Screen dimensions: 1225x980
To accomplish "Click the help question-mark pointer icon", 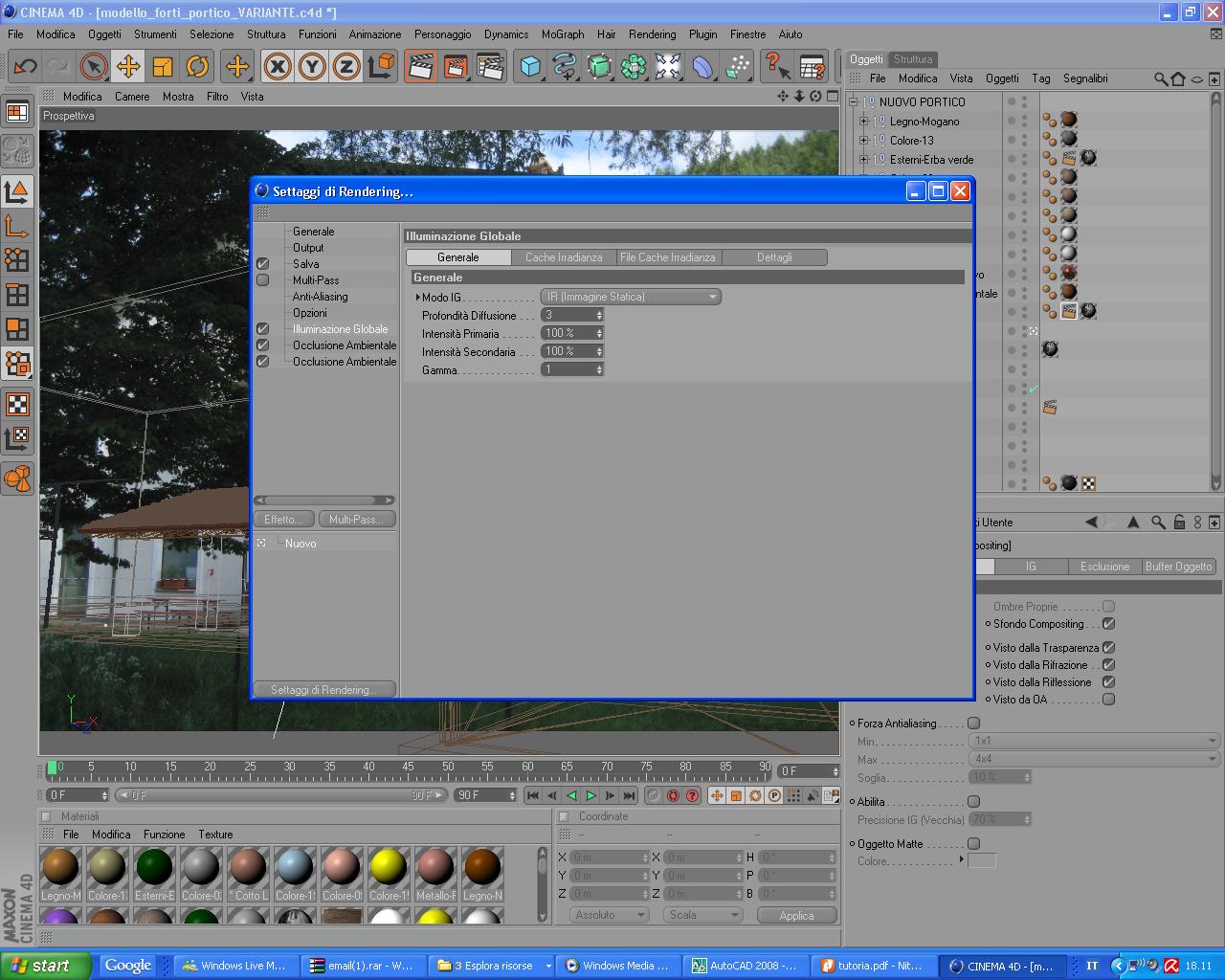I will point(777,66).
